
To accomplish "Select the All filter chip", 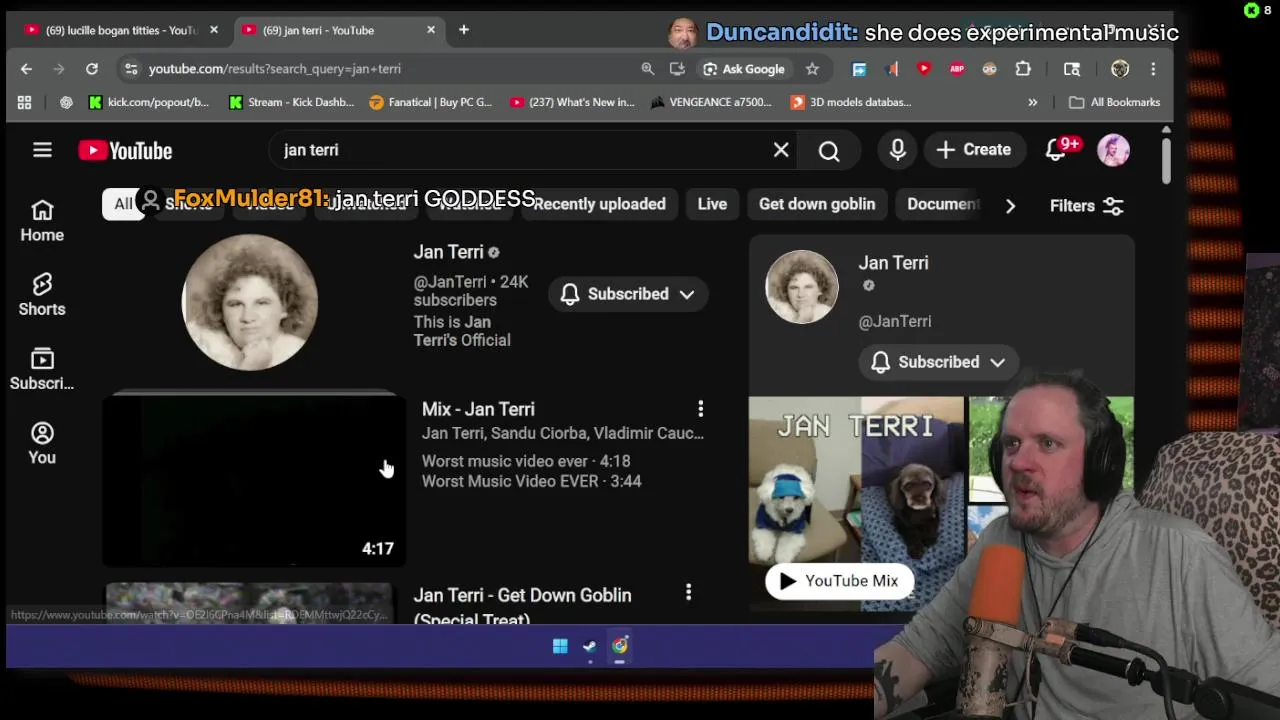I will (x=123, y=204).
